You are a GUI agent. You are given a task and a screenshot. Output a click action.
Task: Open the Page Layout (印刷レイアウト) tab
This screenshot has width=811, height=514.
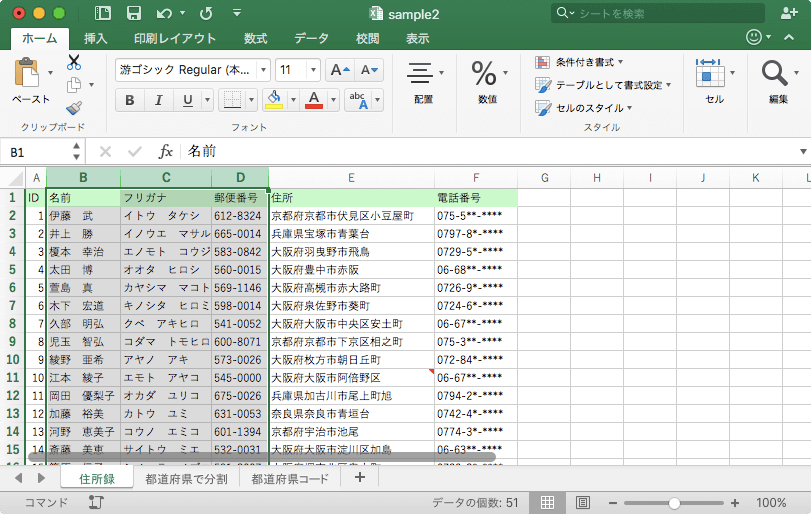click(x=175, y=38)
